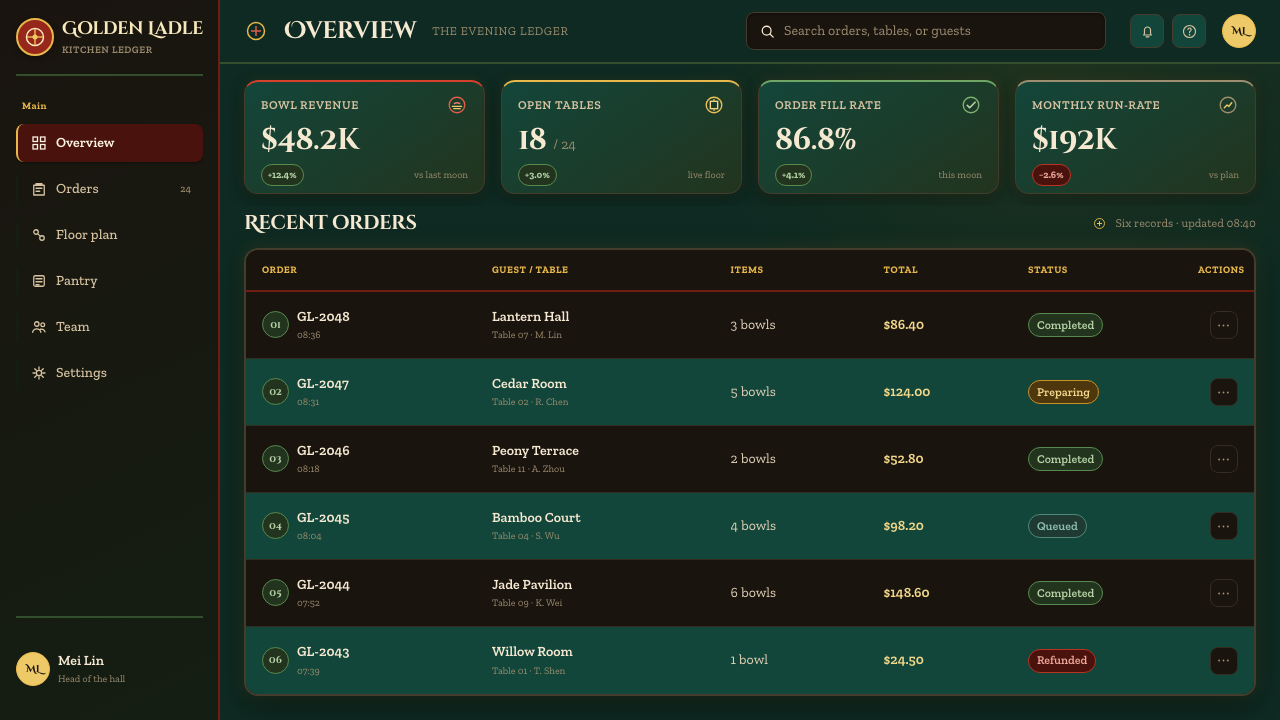Screen dimensions: 1280x720
Task: Open Settings from sidebar
Action: 110,373
